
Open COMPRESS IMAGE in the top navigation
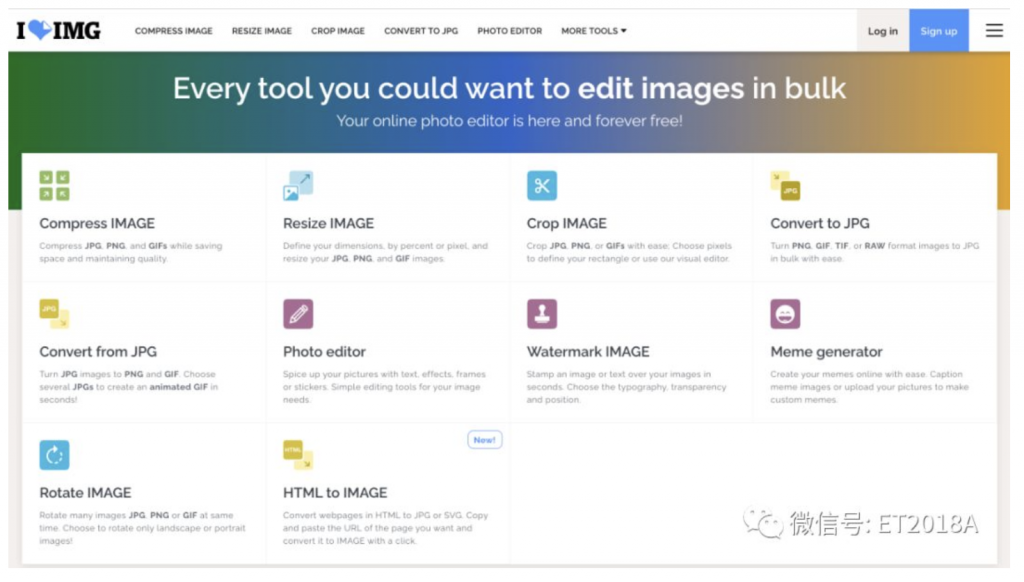174,31
